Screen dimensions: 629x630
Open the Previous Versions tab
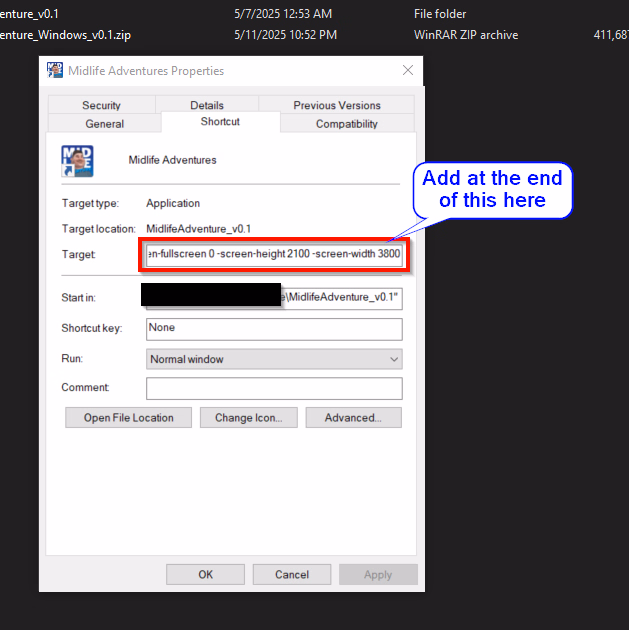click(337, 105)
